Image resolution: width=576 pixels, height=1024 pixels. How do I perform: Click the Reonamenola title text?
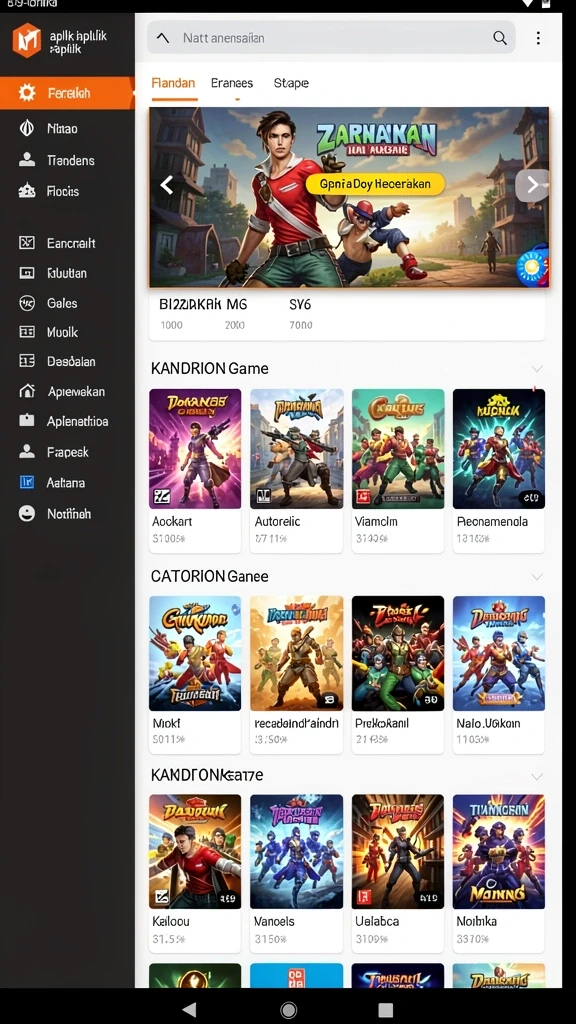(492, 521)
